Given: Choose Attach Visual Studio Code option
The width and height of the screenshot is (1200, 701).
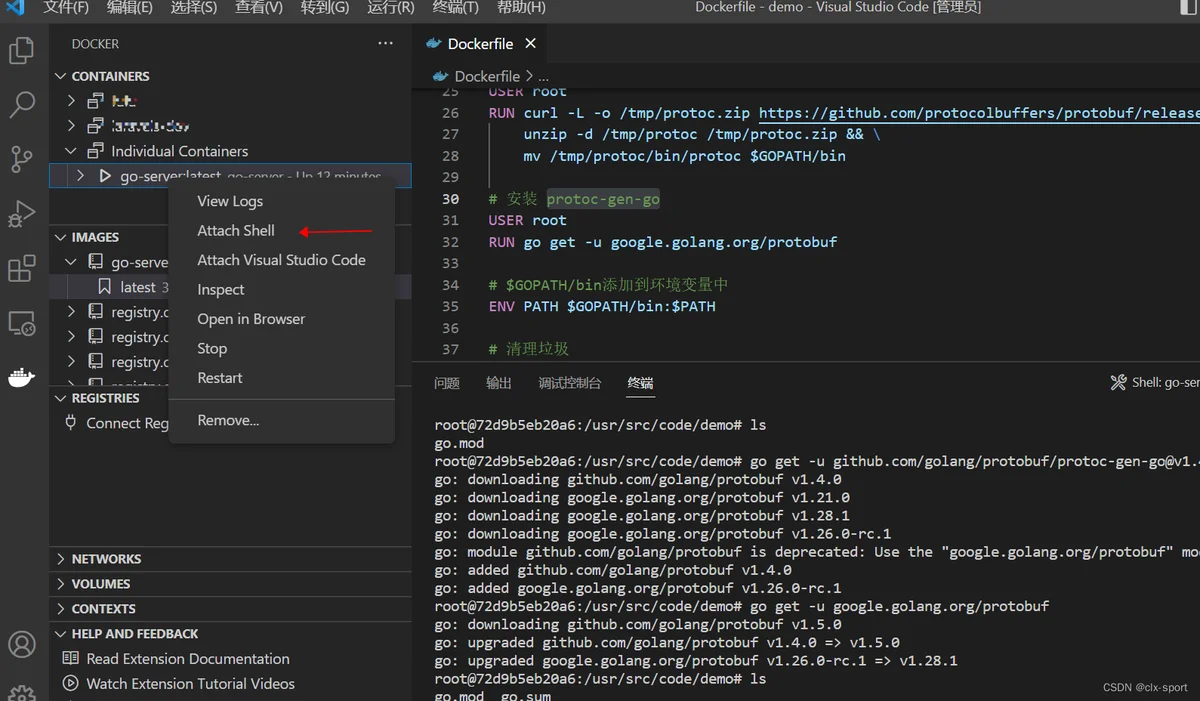Looking at the screenshot, I should 282,260.
